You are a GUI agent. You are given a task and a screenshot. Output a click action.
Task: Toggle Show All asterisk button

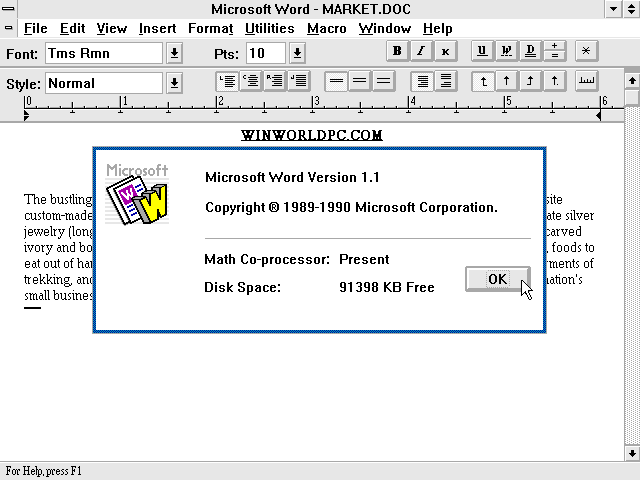coord(586,51)
